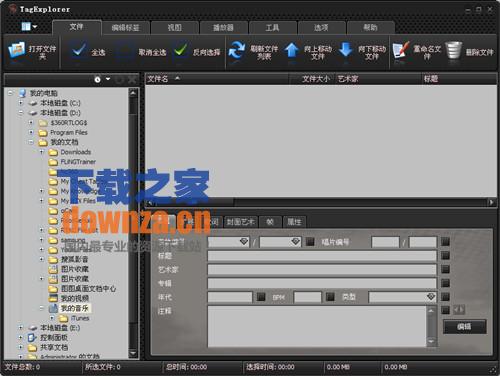Viewport: 500px width, 376px height.
Task: Click the rename file pencil icon
Action: (x=400, y=51)
